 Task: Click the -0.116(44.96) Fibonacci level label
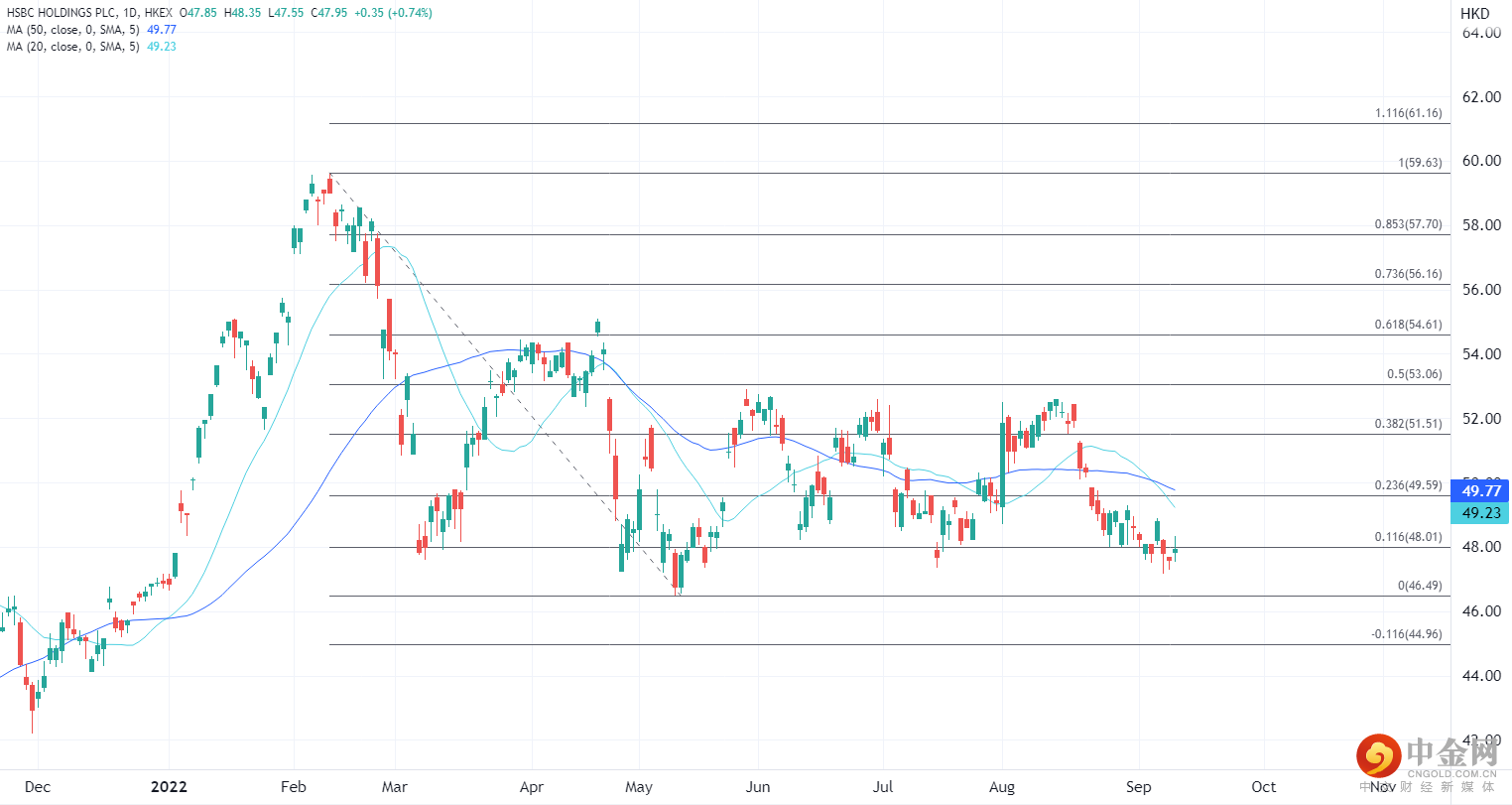pos(1407,634)
